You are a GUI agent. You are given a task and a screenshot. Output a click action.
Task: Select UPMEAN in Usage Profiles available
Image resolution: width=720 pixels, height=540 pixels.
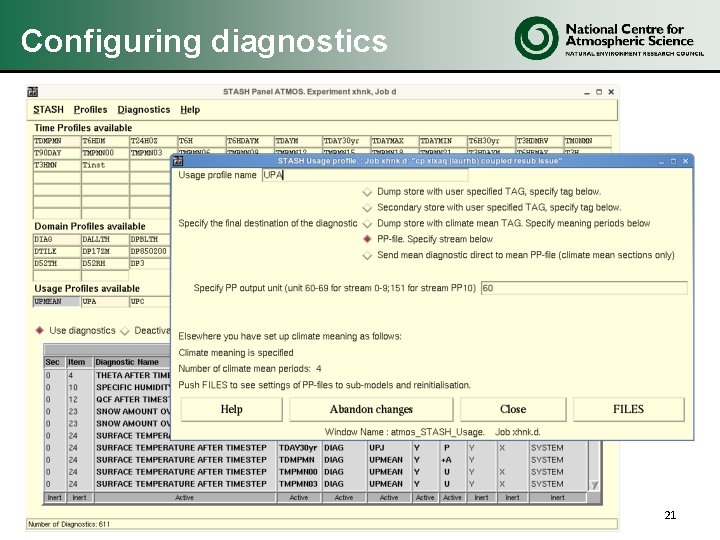56,302
